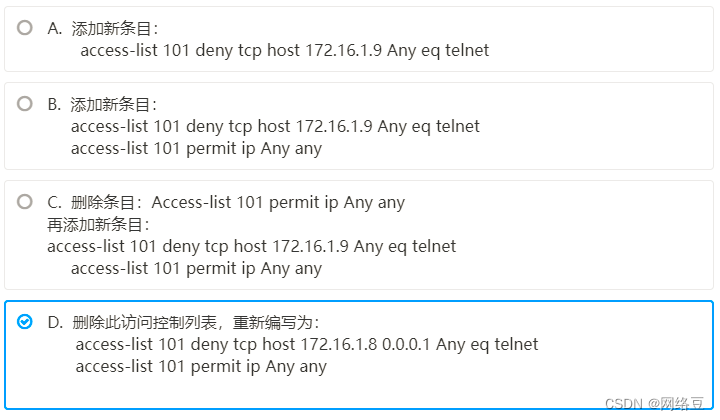Screen dimensions: 720x420
Task: Select the radio button for option C
Action: (25, 201)
